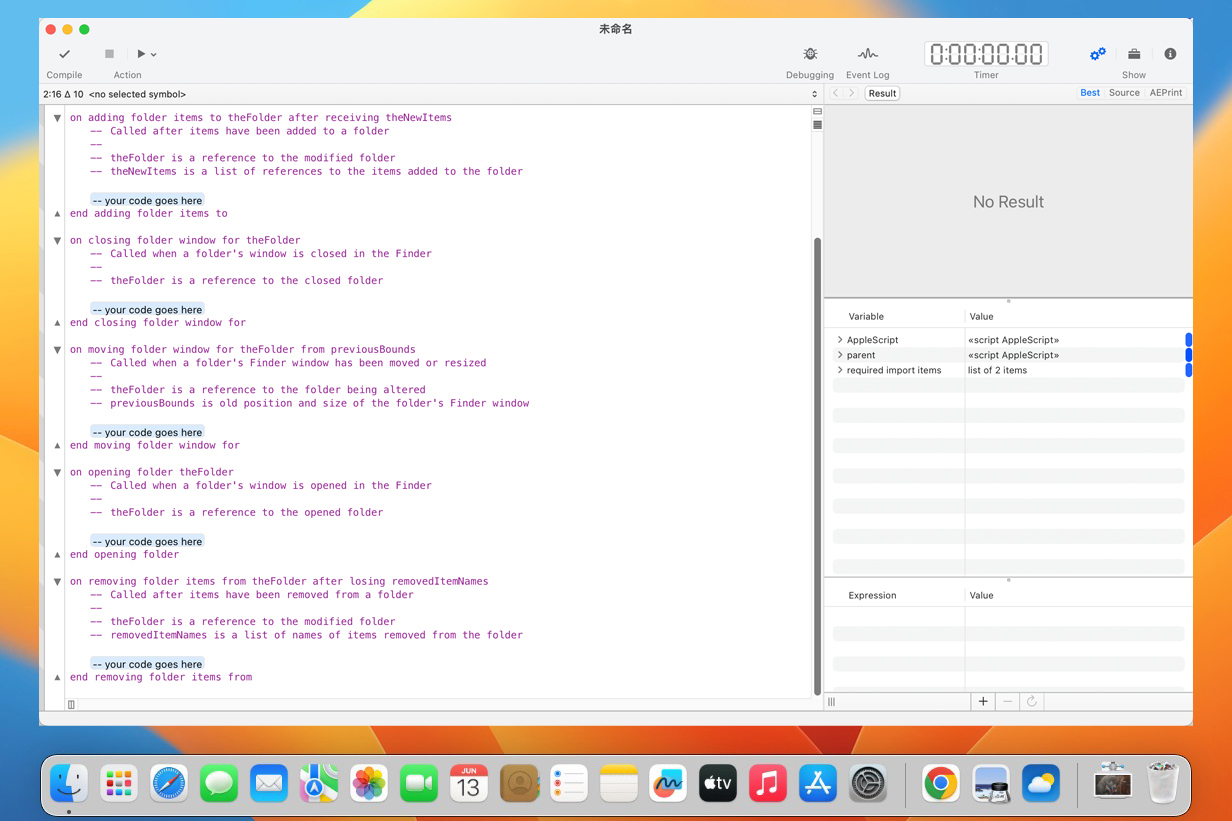Select placeholder in closing folder window handler
The height and width of the screenshot is (821, 1232).
(x=147, y=310)
